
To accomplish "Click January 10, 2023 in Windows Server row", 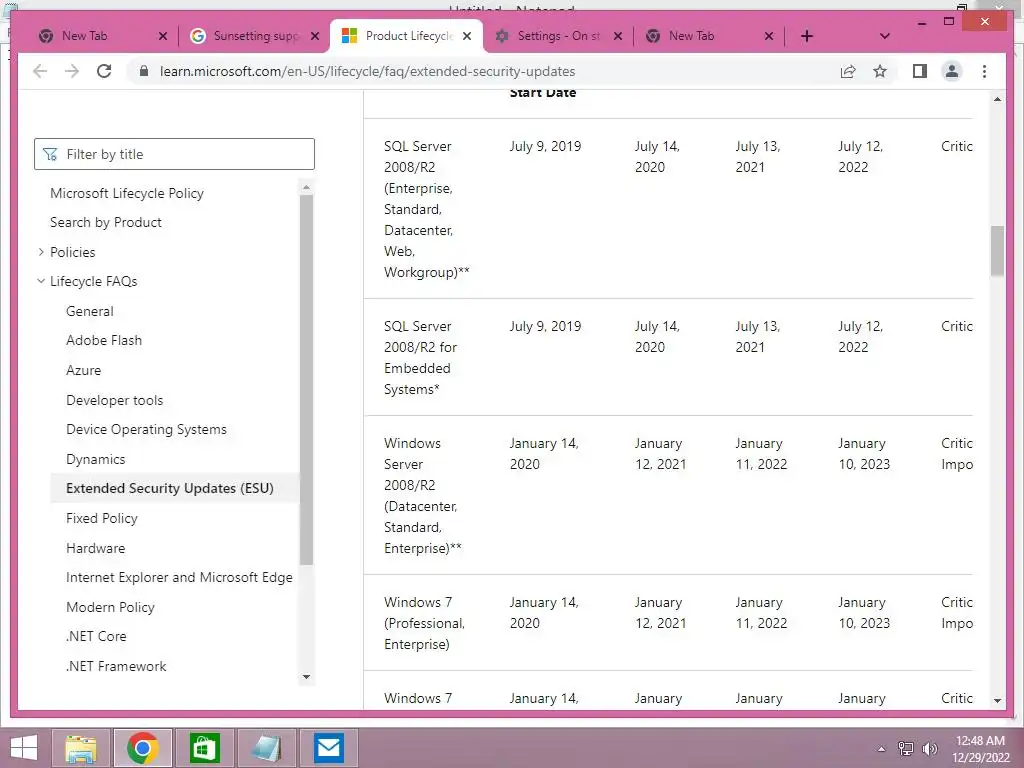I will 864,454.
